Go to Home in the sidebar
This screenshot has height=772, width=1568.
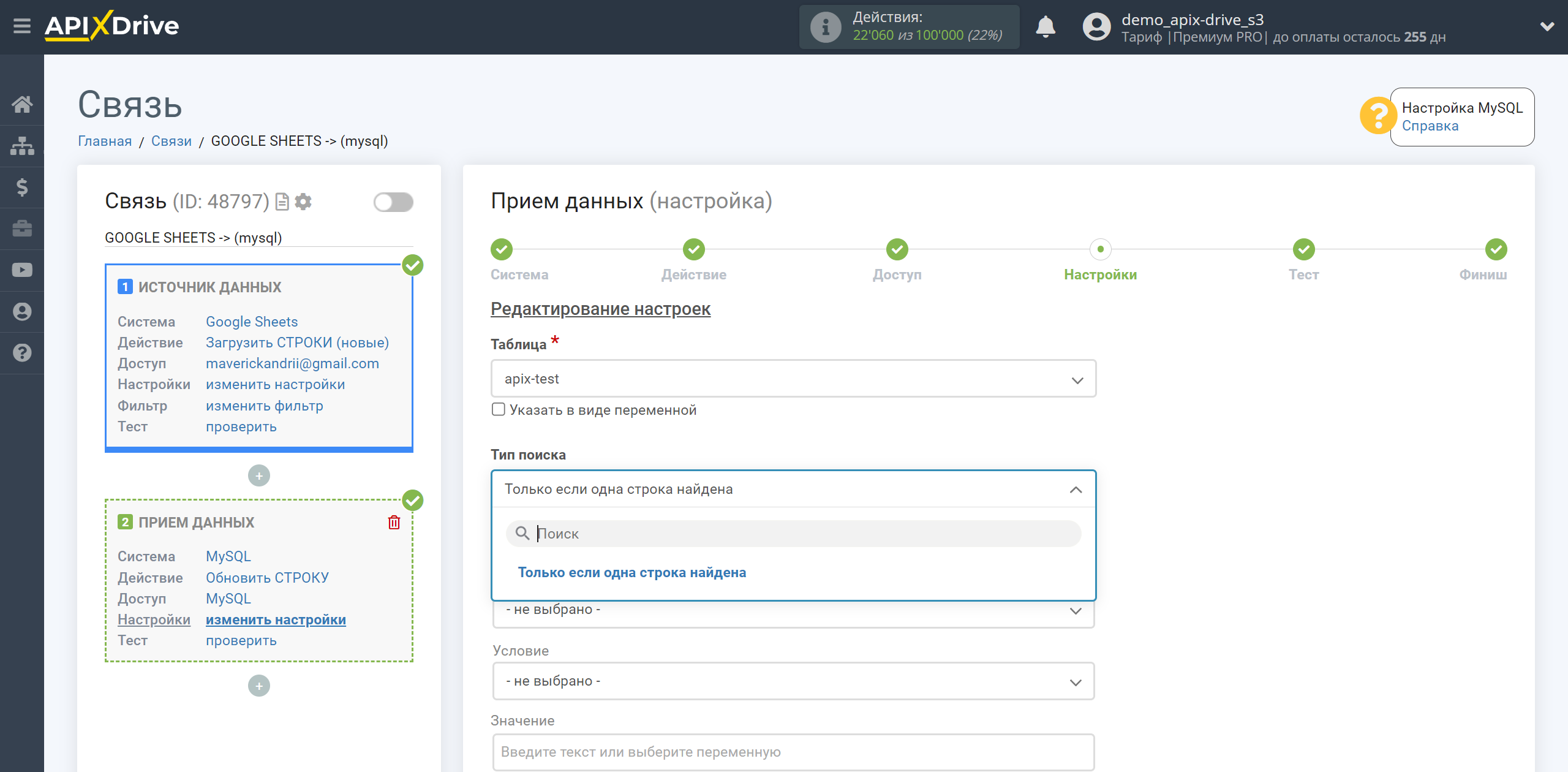(x=22, y=104)
